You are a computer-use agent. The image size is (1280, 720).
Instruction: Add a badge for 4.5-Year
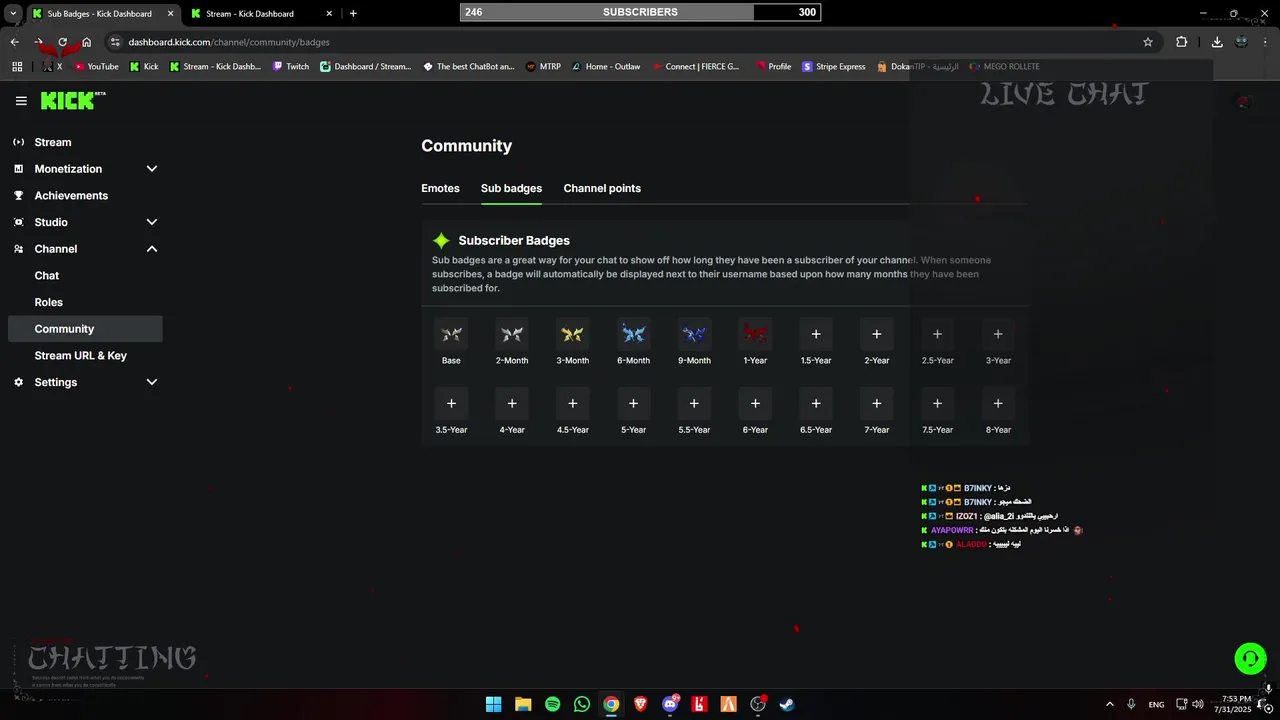pyautogui.click(x=573, y=403)
